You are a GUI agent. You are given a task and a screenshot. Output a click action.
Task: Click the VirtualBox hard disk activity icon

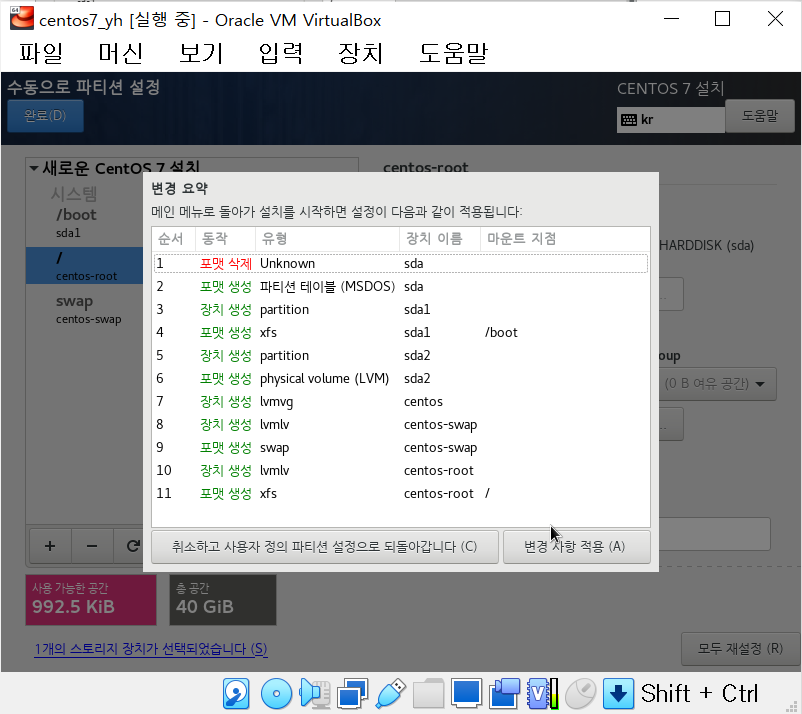236,694
